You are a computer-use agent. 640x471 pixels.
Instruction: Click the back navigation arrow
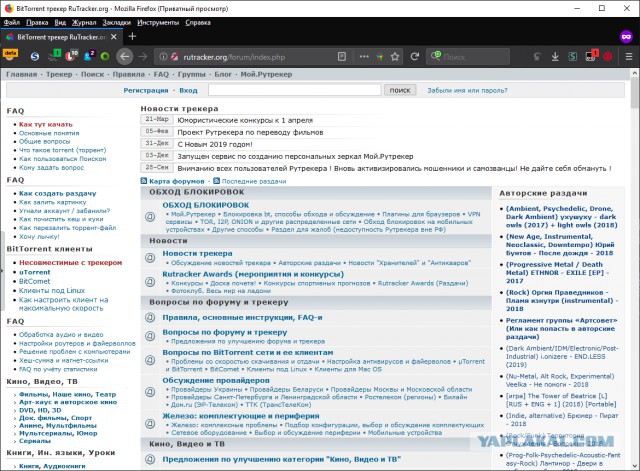click(x=125, y=57)
